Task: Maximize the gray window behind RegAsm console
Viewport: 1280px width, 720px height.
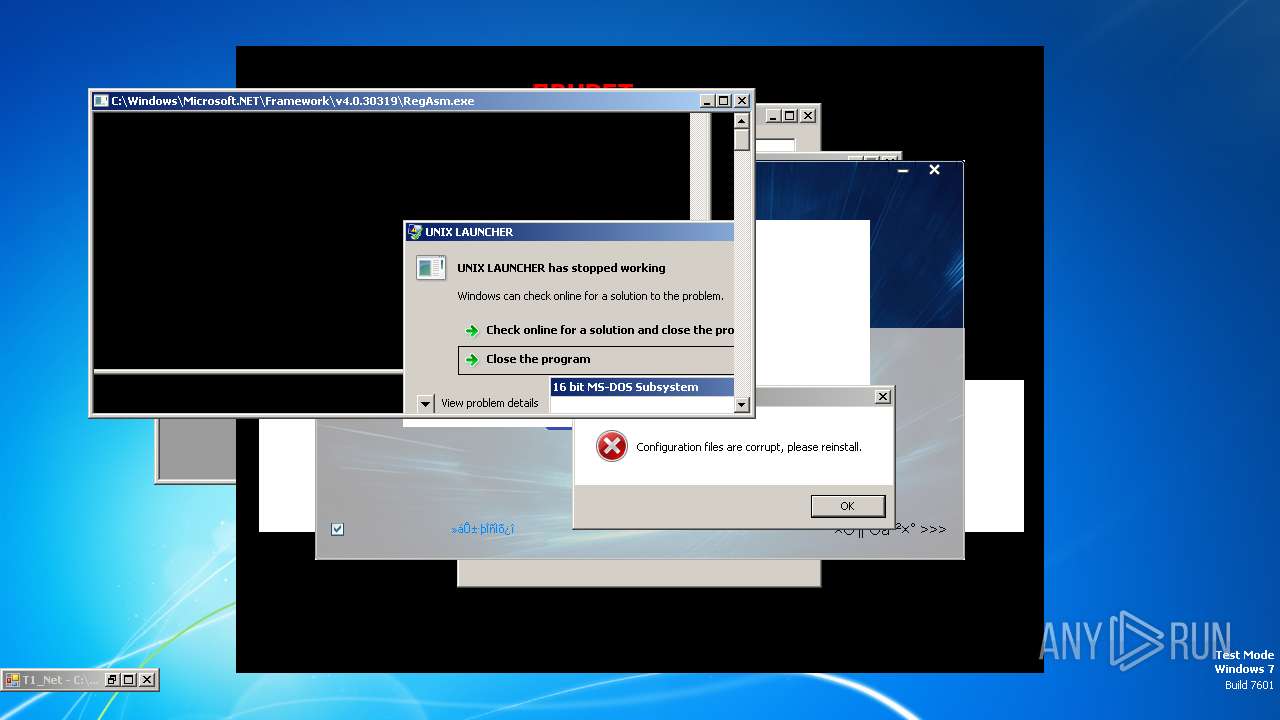Action: [x=789, y=116]
